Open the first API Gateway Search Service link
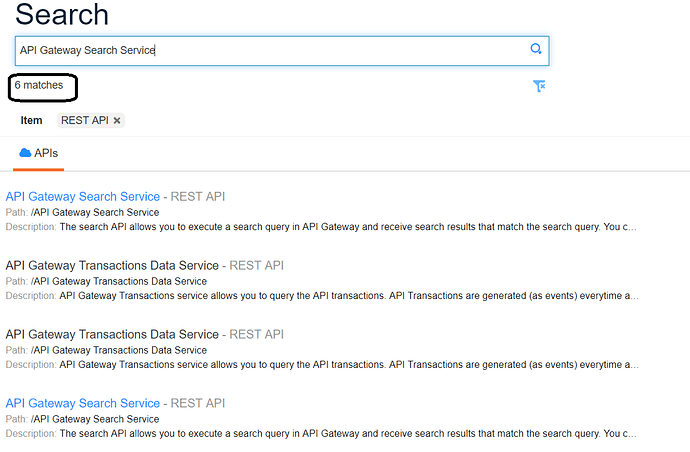The image size is (690, 452). pyautogui.click(x=83, y=196)
